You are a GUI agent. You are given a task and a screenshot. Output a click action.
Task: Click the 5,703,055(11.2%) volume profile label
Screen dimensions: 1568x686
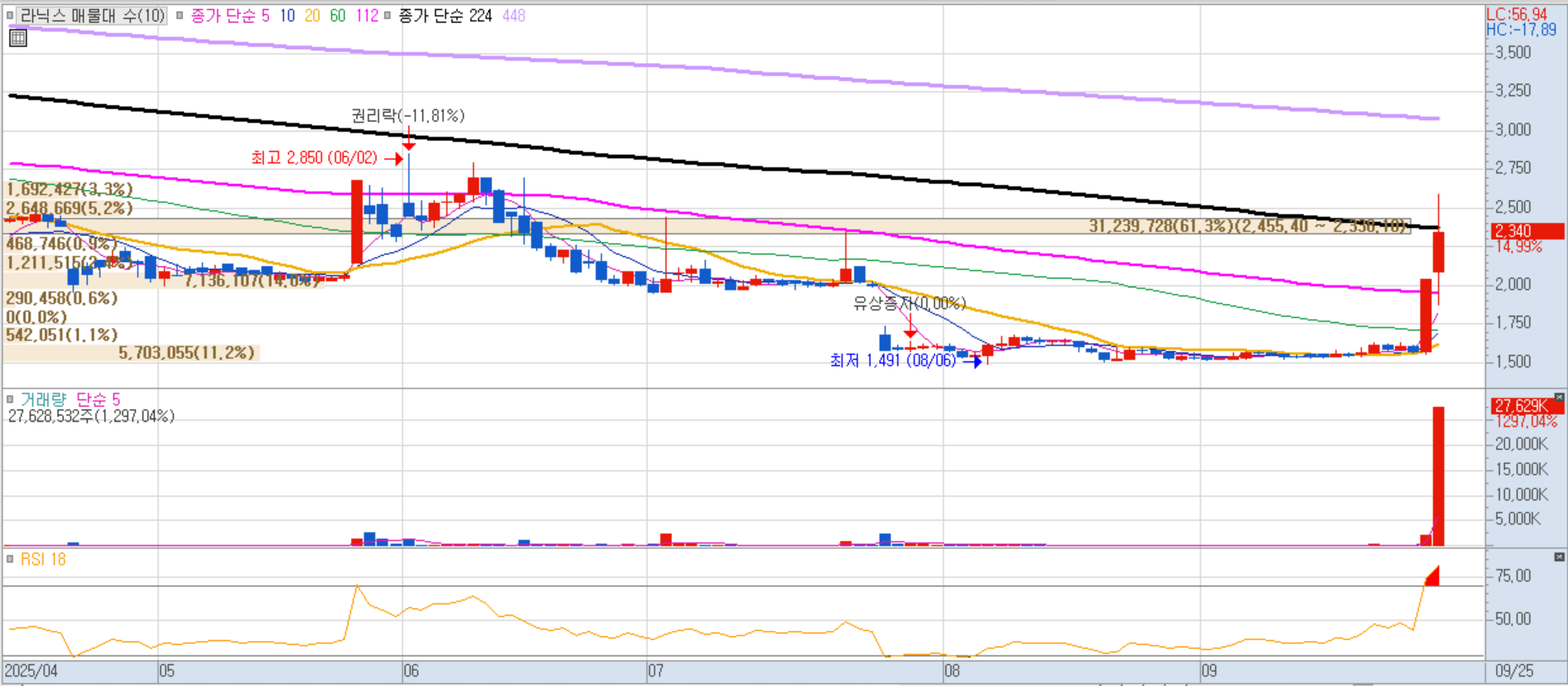point(187,353)
